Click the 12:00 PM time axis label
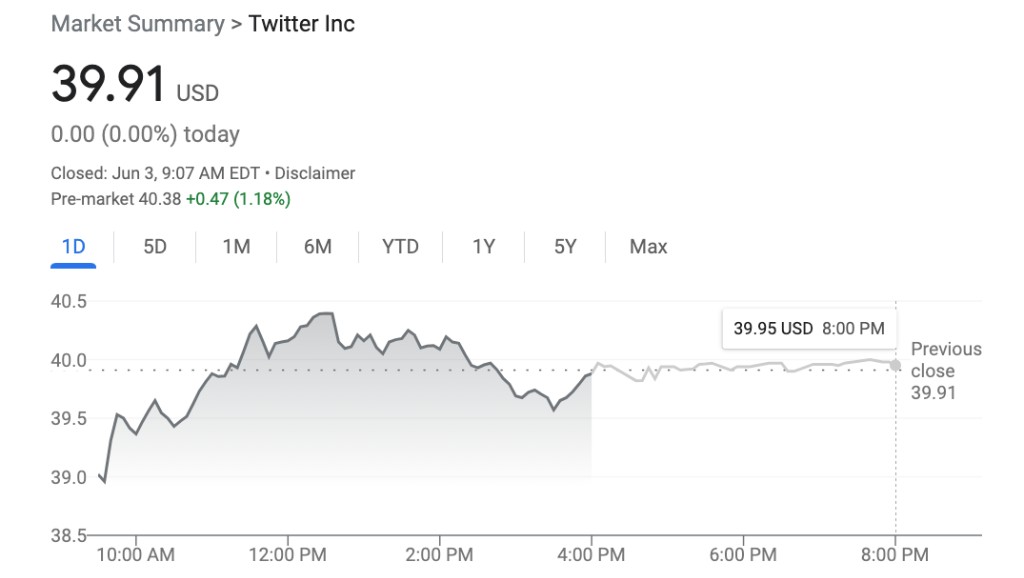This screenshot has width=1024, height=578. tap(287, 555)
